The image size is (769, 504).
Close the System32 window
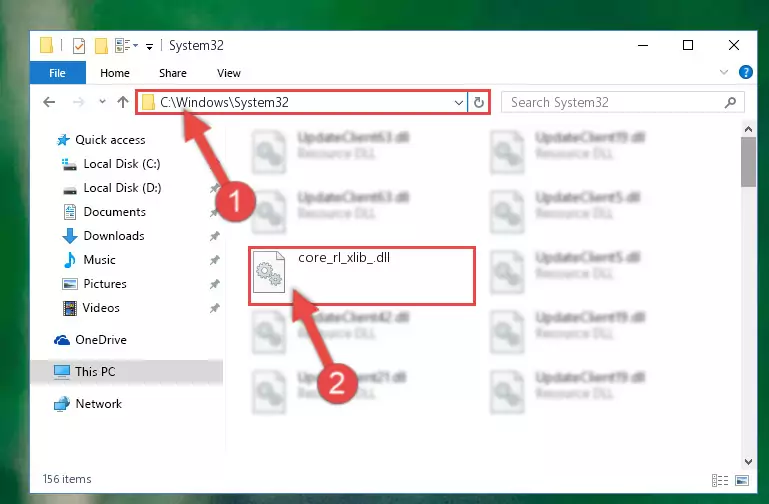point(734,45)
